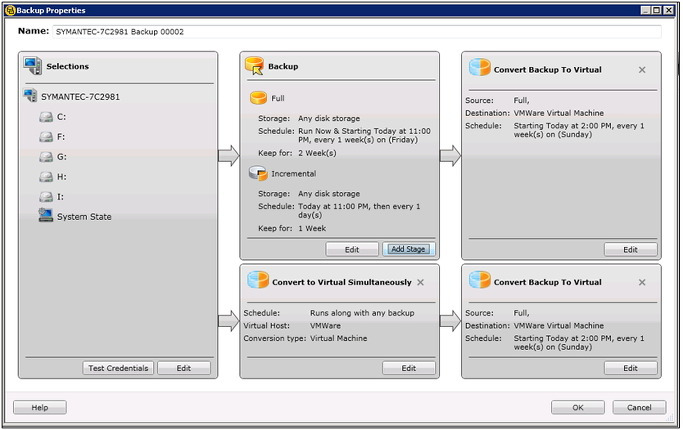The width and height of the screenshot is (683, 430).
Task: Click the C: drive icon
Action: [46, 117]
